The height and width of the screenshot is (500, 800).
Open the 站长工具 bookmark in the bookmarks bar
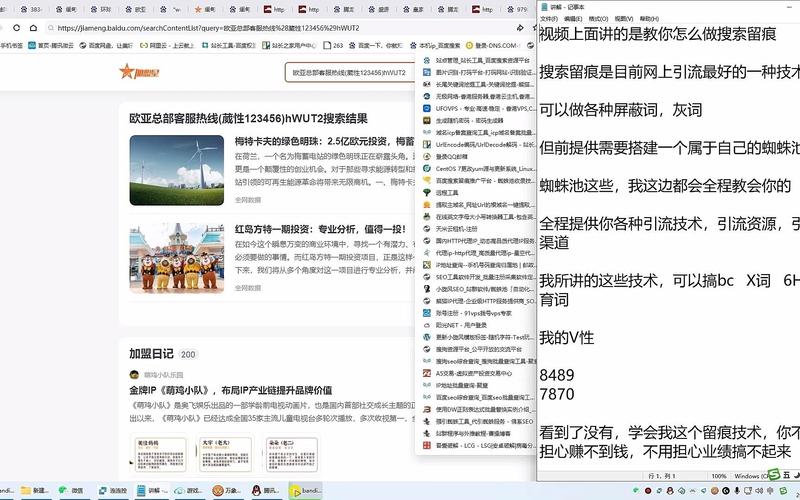[x=229, y=45]
